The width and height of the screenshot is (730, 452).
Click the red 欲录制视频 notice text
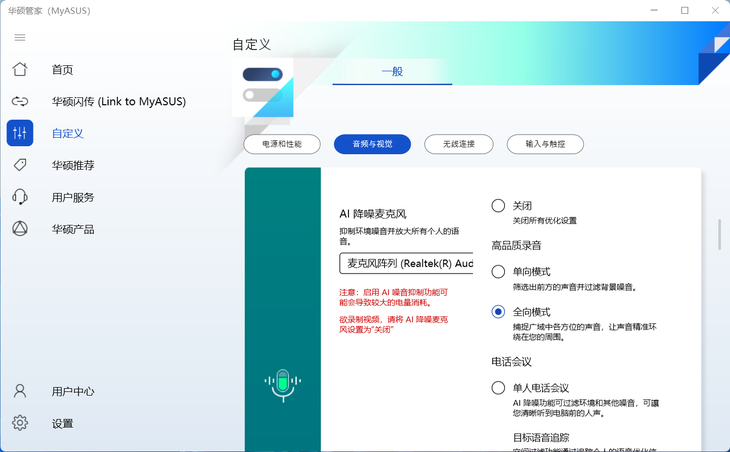[393, 324]
